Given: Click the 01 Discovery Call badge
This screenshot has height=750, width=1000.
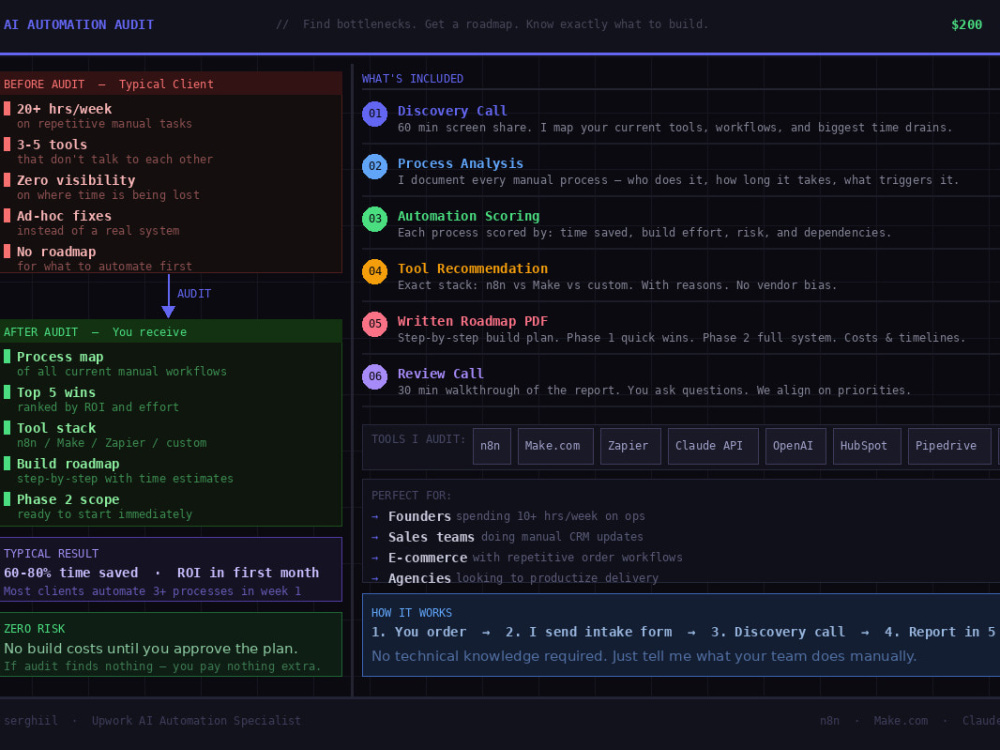Looking at the screenshot, I should coord(374,114).
